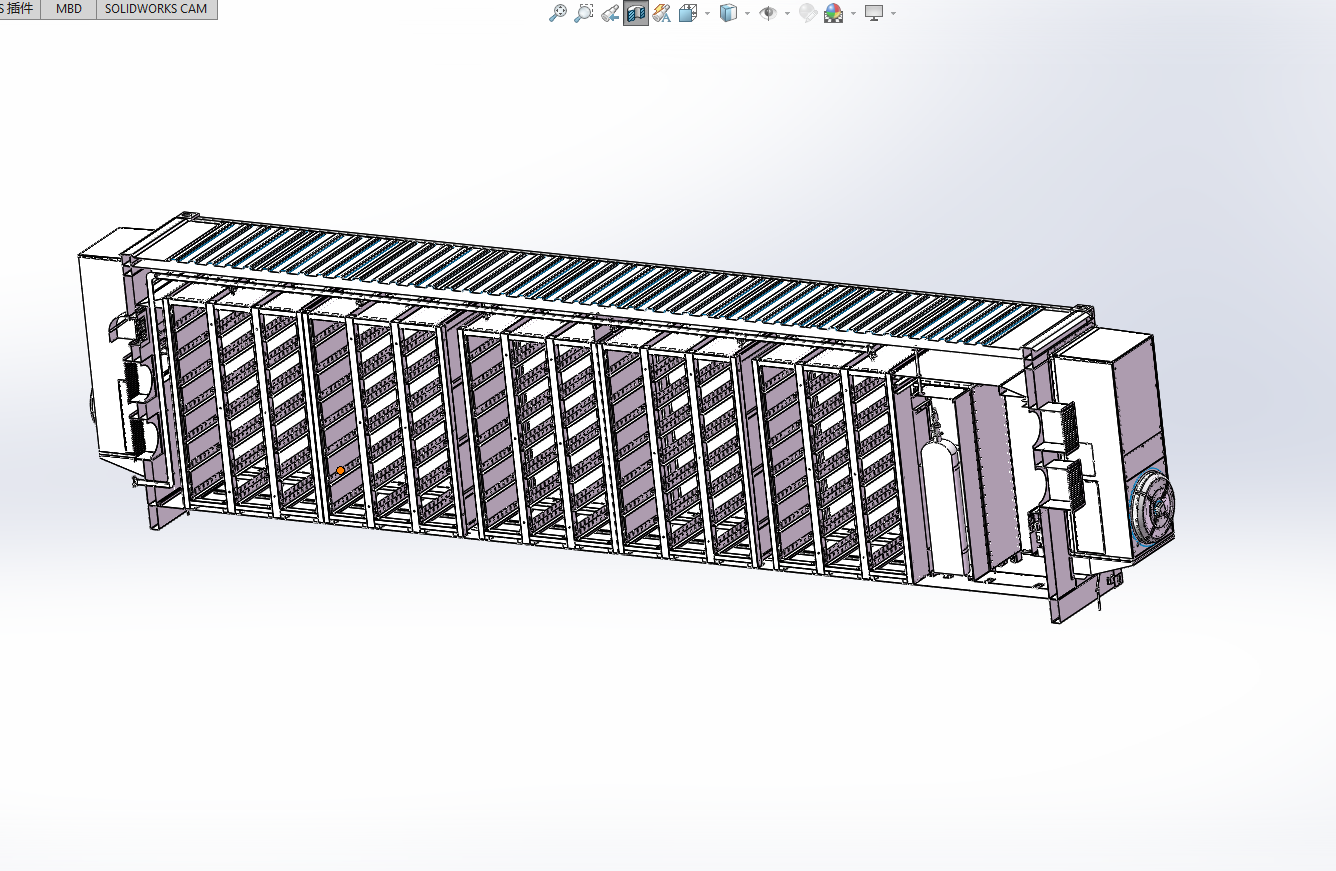Image resolution: width=1336 pixels, height=871 pixels.
Task: Open the Display Style dropdown arrow
Action: pyautogui.click(x=747, y=13)
